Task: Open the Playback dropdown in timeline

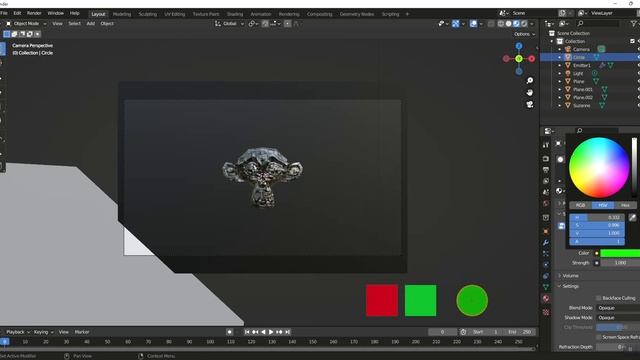Action: 18,332
